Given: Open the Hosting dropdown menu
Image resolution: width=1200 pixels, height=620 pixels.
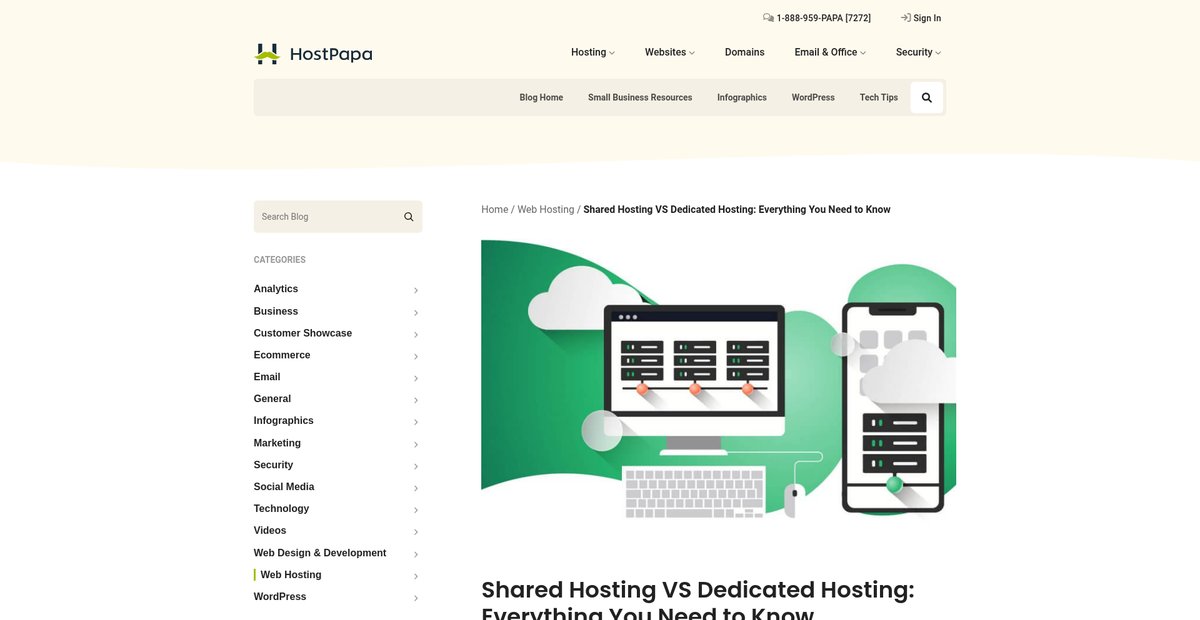Looking at the screenshot, I should pyautogui.click(x=593, y=52).
